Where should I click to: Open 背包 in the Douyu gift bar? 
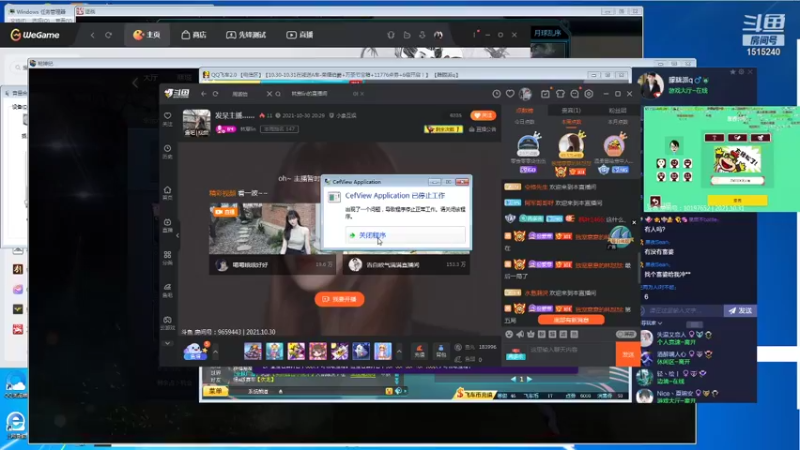(x=441, y=351)
